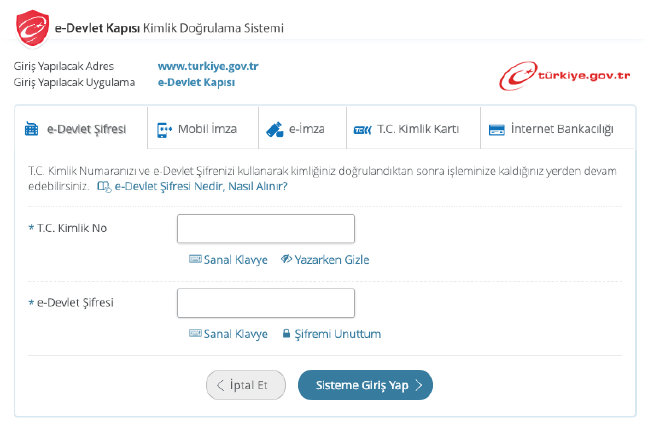The image size is (648, 426).
Task: Click the e-İmza tab icon
Action: 275,130
